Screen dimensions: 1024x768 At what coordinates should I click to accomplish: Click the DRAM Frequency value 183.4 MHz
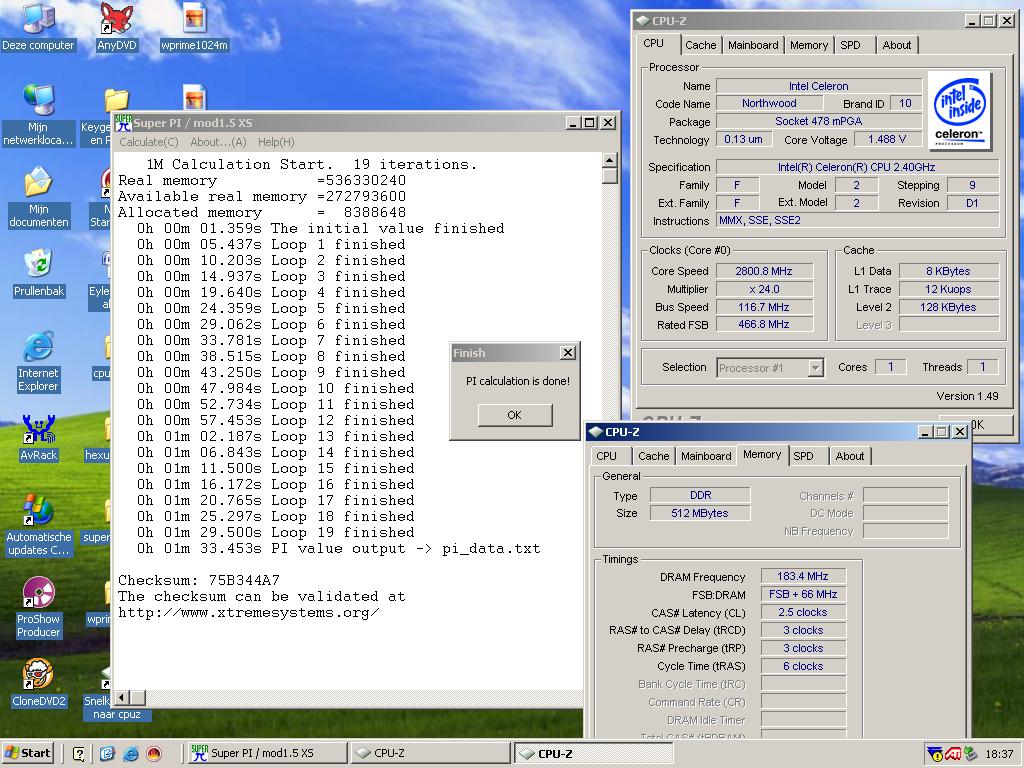click(x=803, y=576)
